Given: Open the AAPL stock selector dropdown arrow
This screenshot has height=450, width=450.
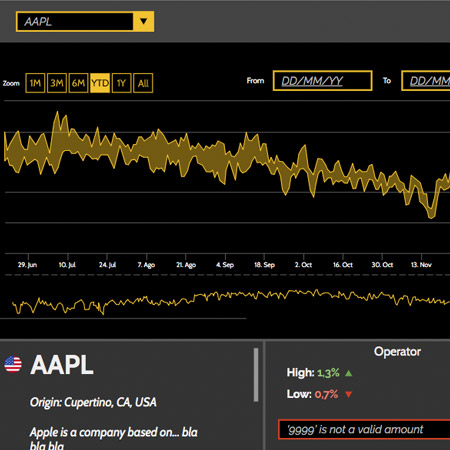Looking at the screenshot, I should tap(143, 22).
